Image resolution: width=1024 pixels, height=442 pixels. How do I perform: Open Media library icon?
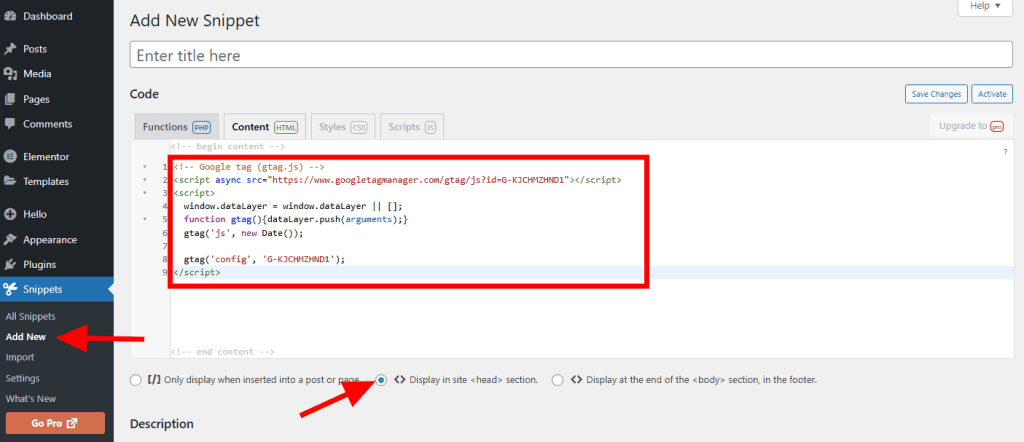(10, 74)
